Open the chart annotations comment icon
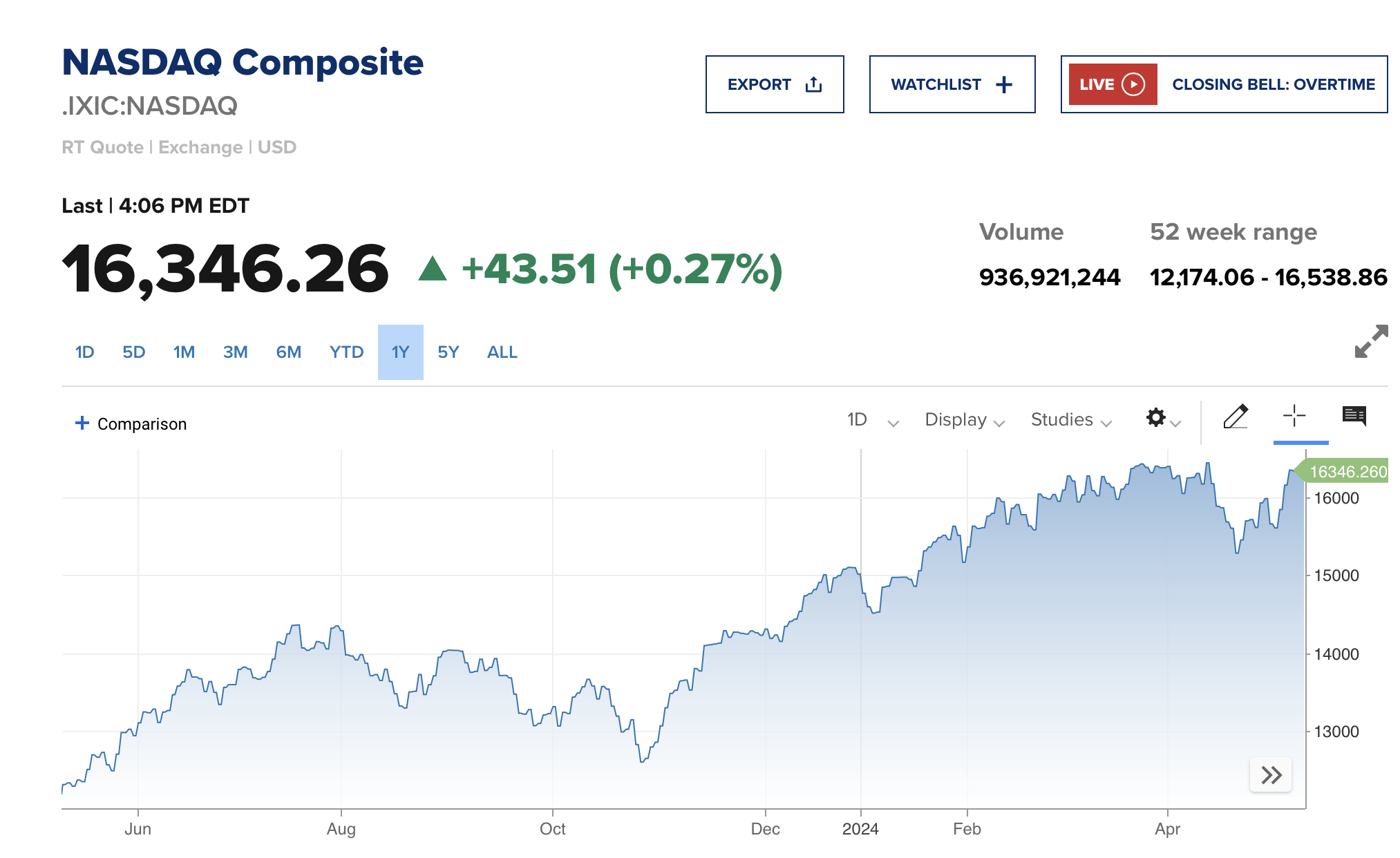 [x=1354, y=416]
